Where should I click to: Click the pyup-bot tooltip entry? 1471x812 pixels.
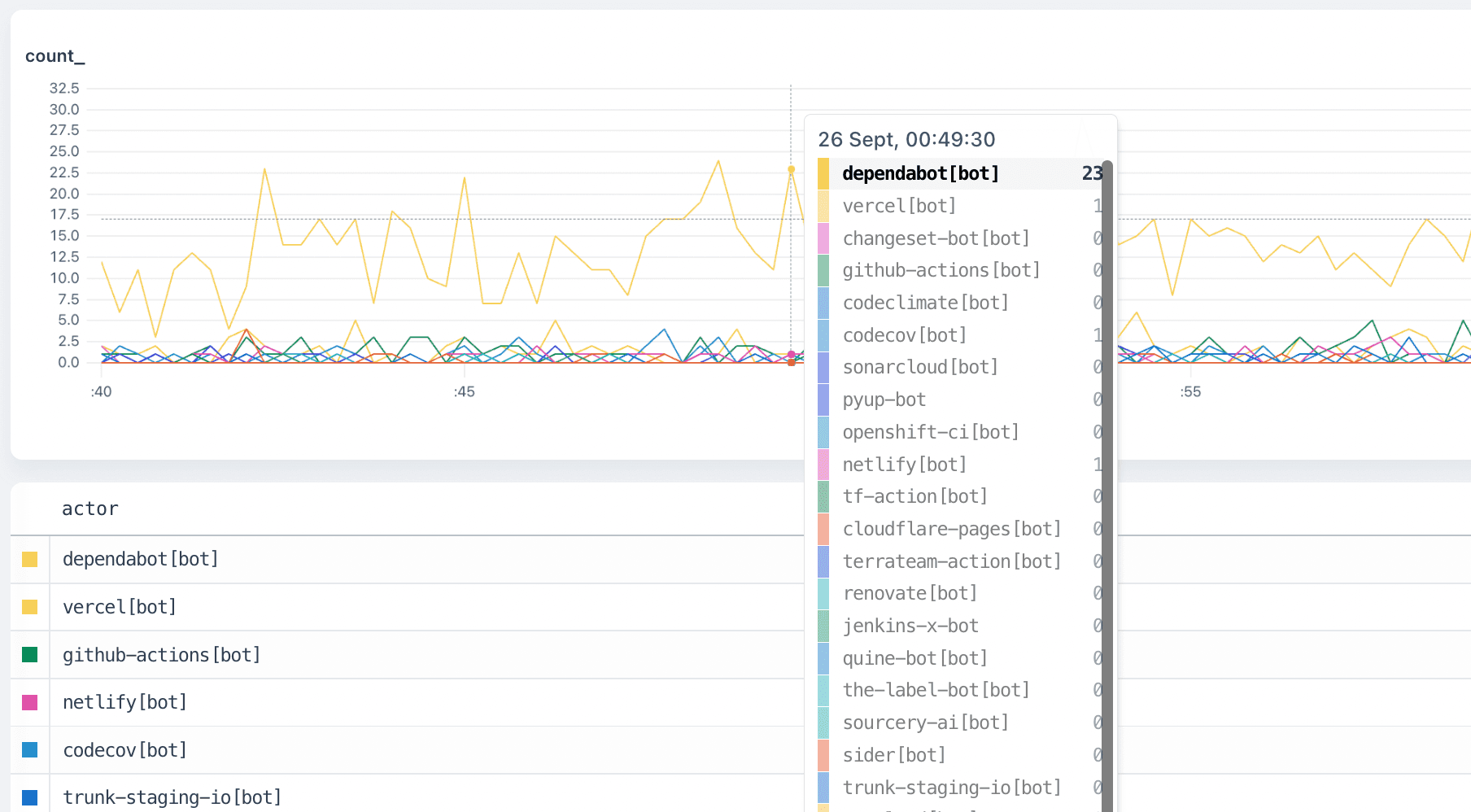pos(884,399)
